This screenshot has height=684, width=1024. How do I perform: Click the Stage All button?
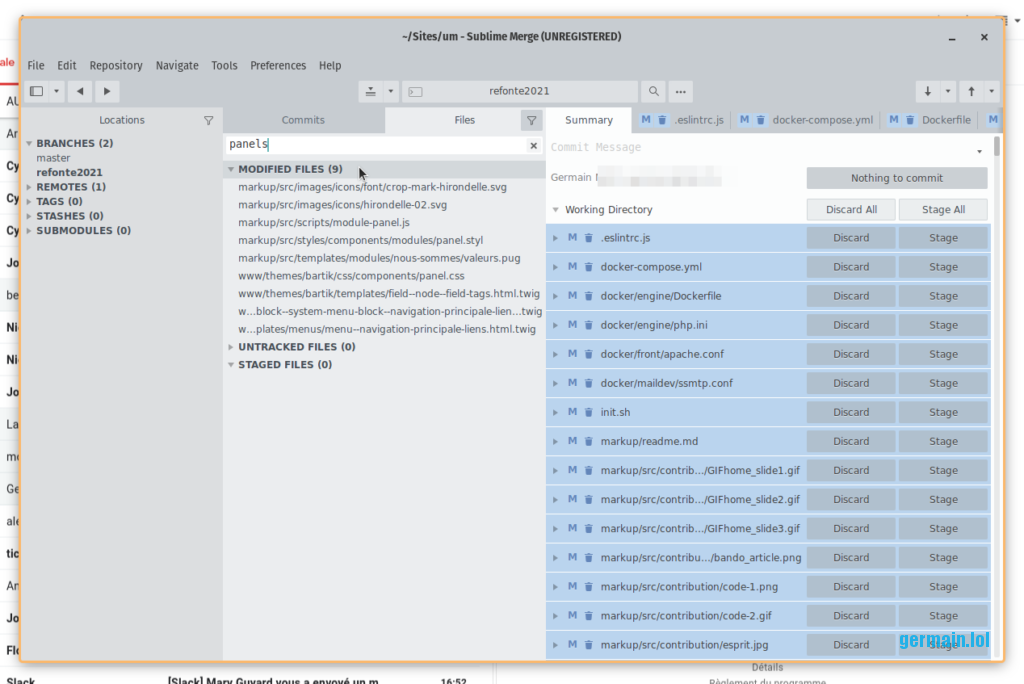[942, 210]
